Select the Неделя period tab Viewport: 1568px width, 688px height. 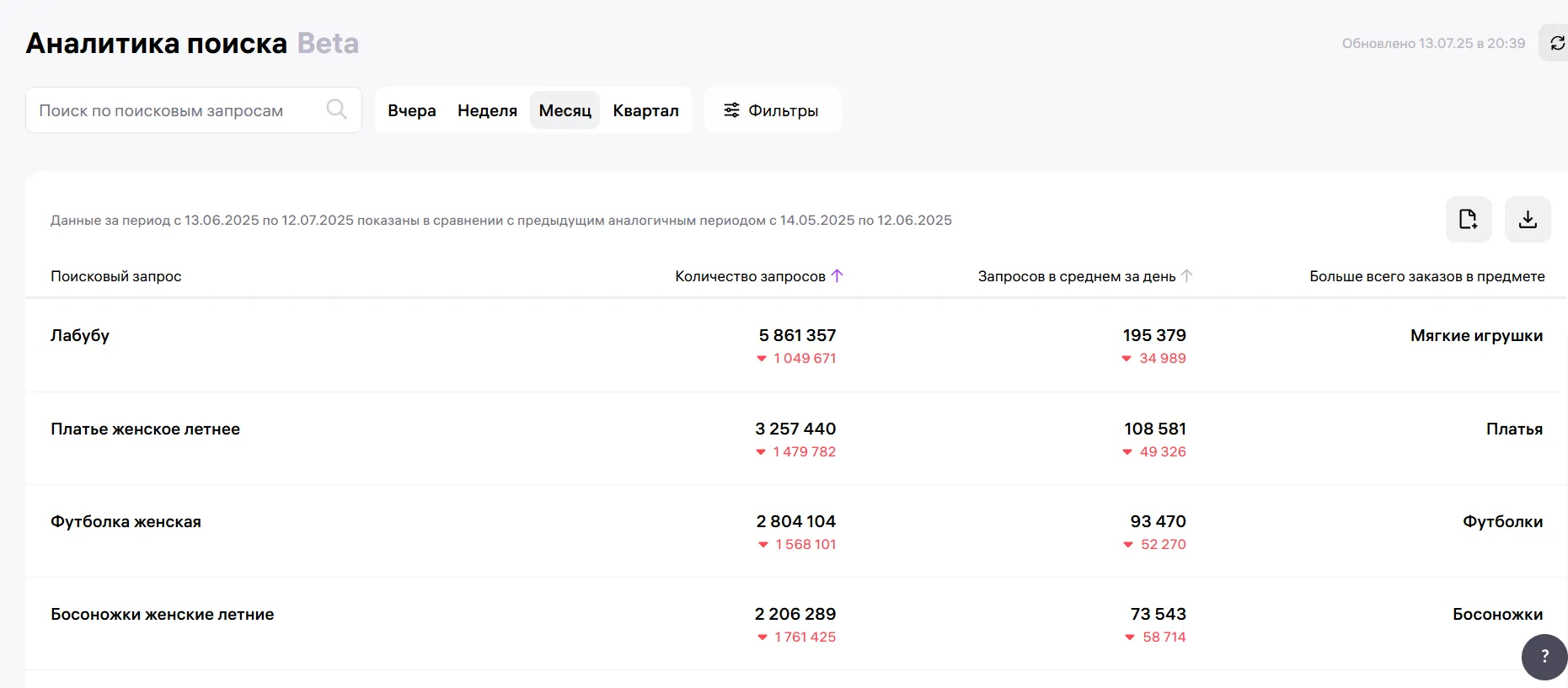coord(487,110)
